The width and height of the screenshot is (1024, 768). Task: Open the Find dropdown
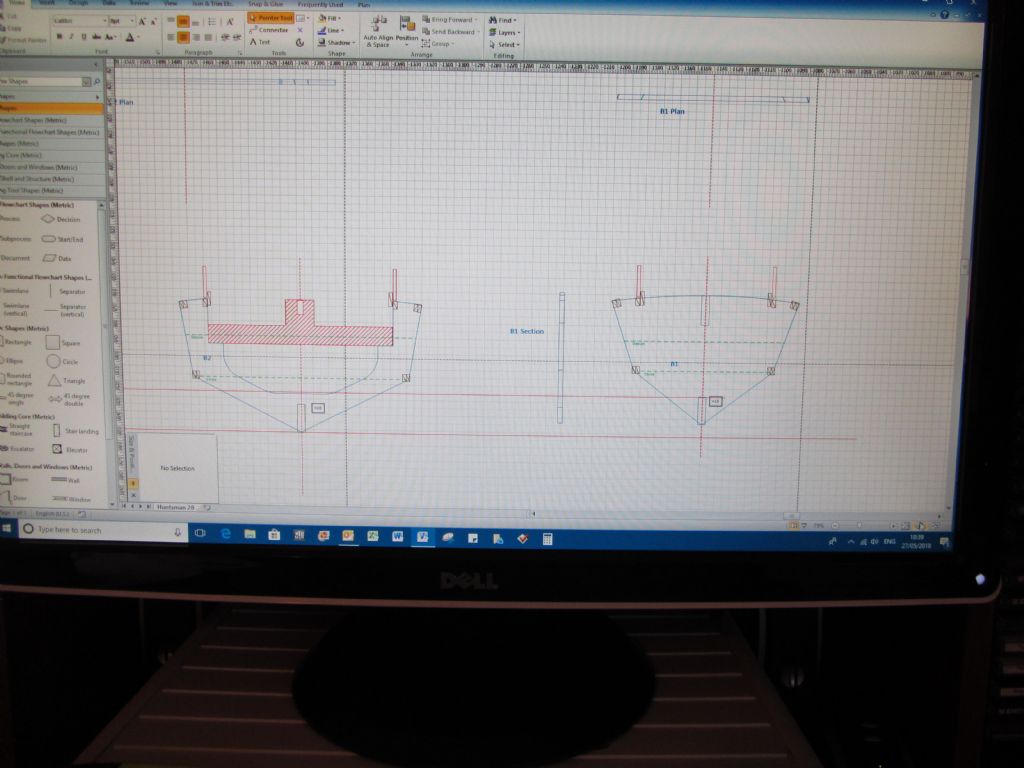(x=503, y=20)
